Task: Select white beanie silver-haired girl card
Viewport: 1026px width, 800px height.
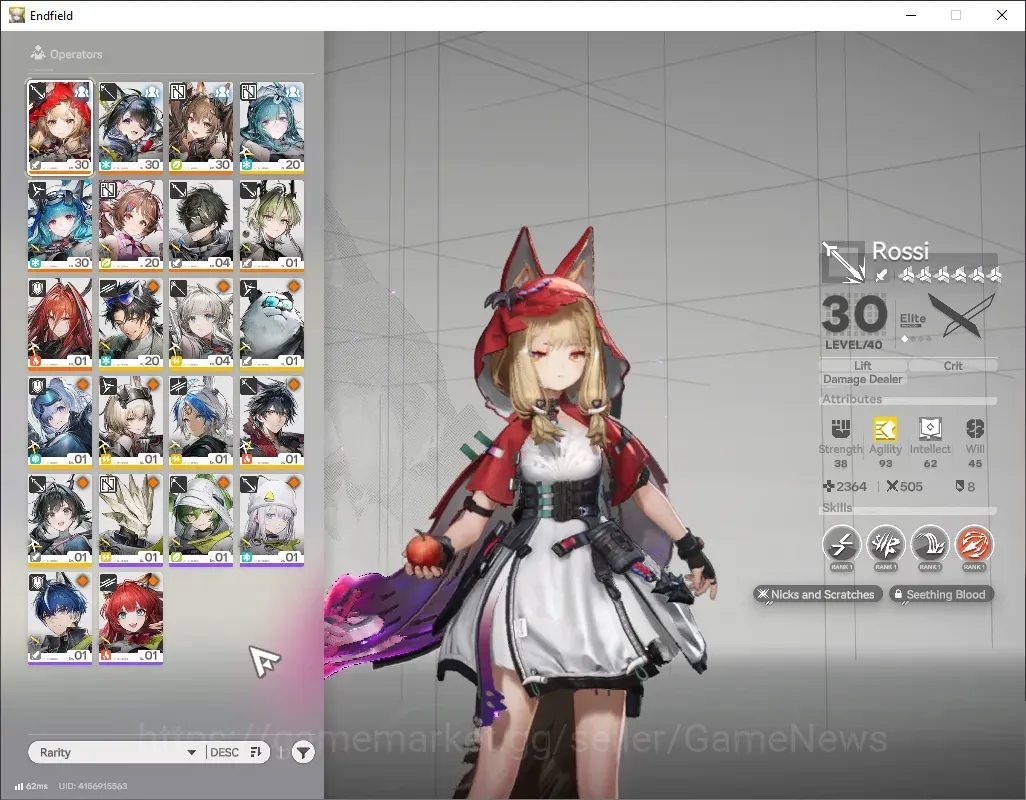Action: pos(272,520)
